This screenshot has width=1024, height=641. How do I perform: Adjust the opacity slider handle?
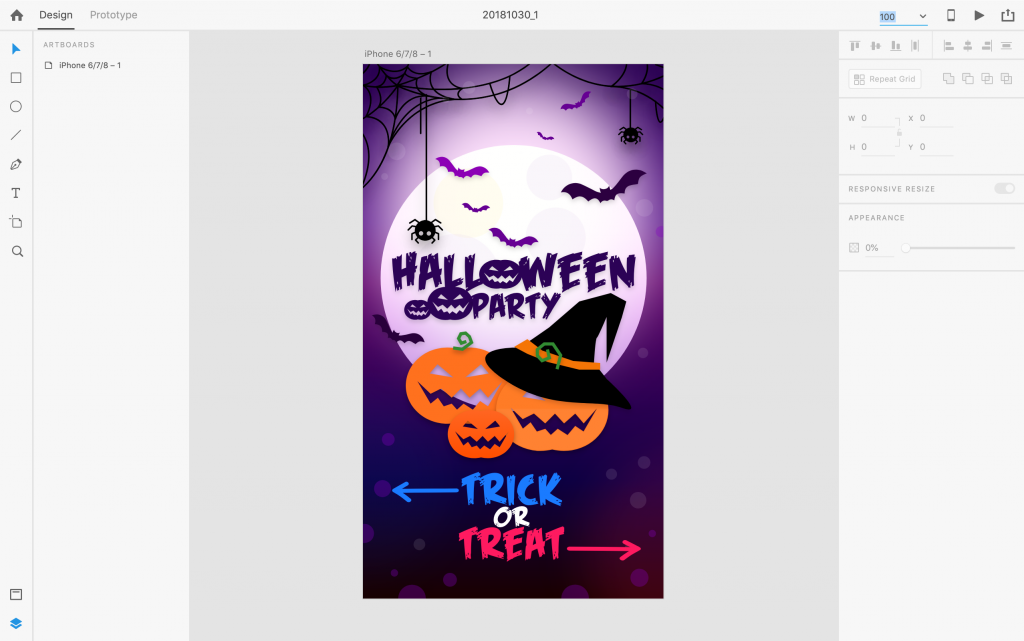[906, 247]
